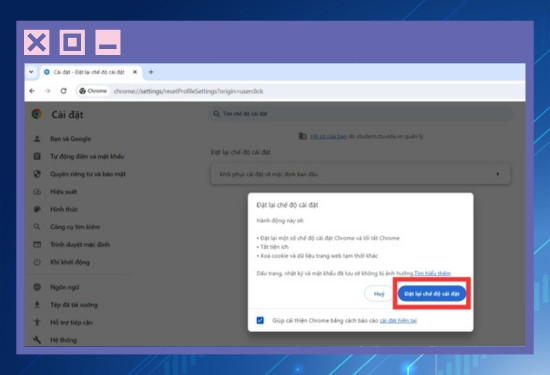Click the search magnifier icon in settings
Viewport: 550px width, 375px height.
coord(216,114)
